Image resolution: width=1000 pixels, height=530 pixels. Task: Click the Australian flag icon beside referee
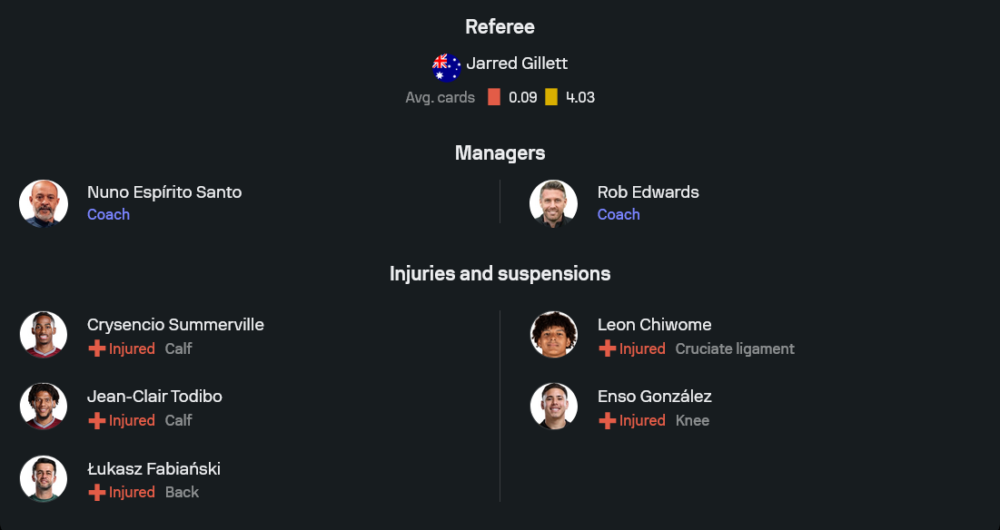click(446, 67)
